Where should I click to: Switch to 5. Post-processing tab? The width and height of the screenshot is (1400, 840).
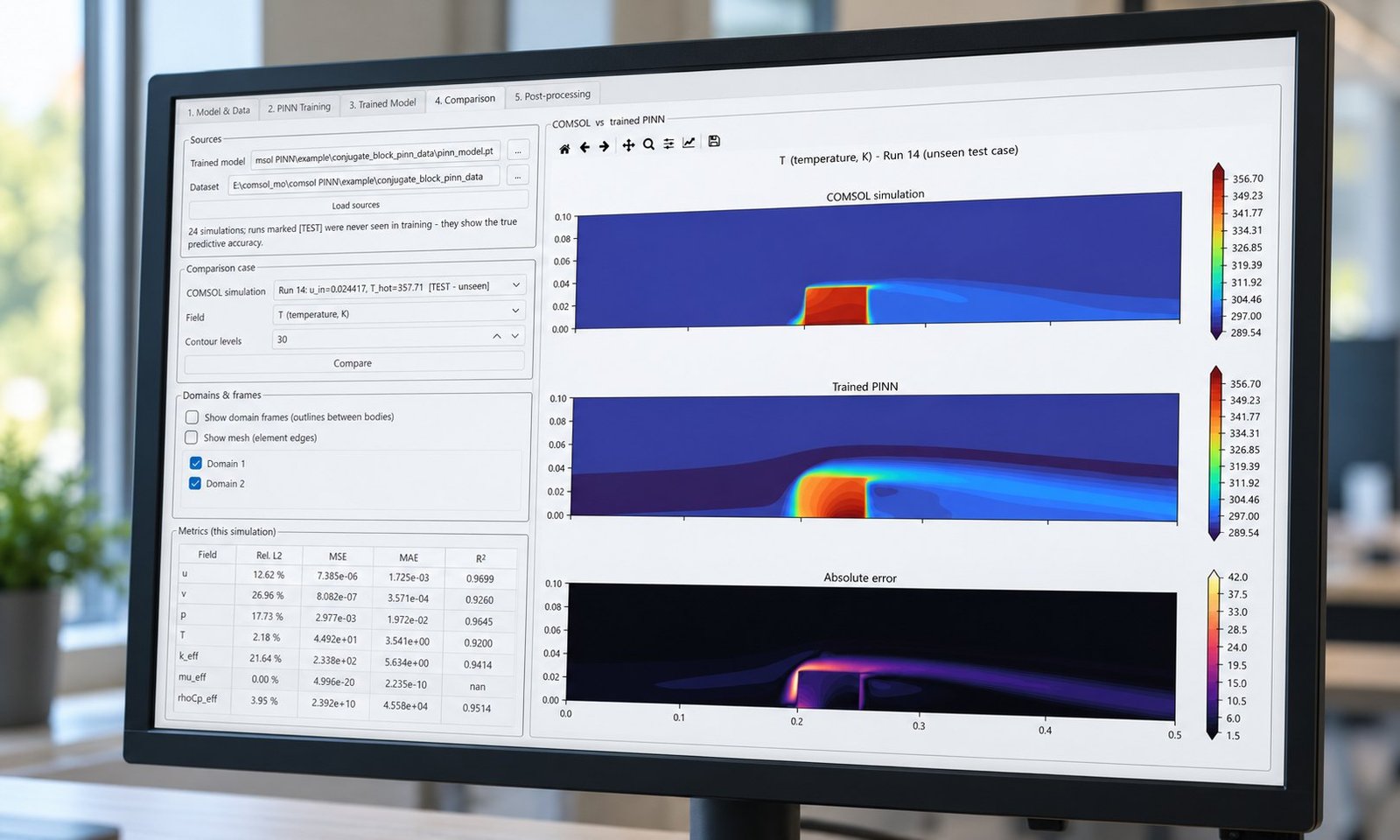coord(552,95)
